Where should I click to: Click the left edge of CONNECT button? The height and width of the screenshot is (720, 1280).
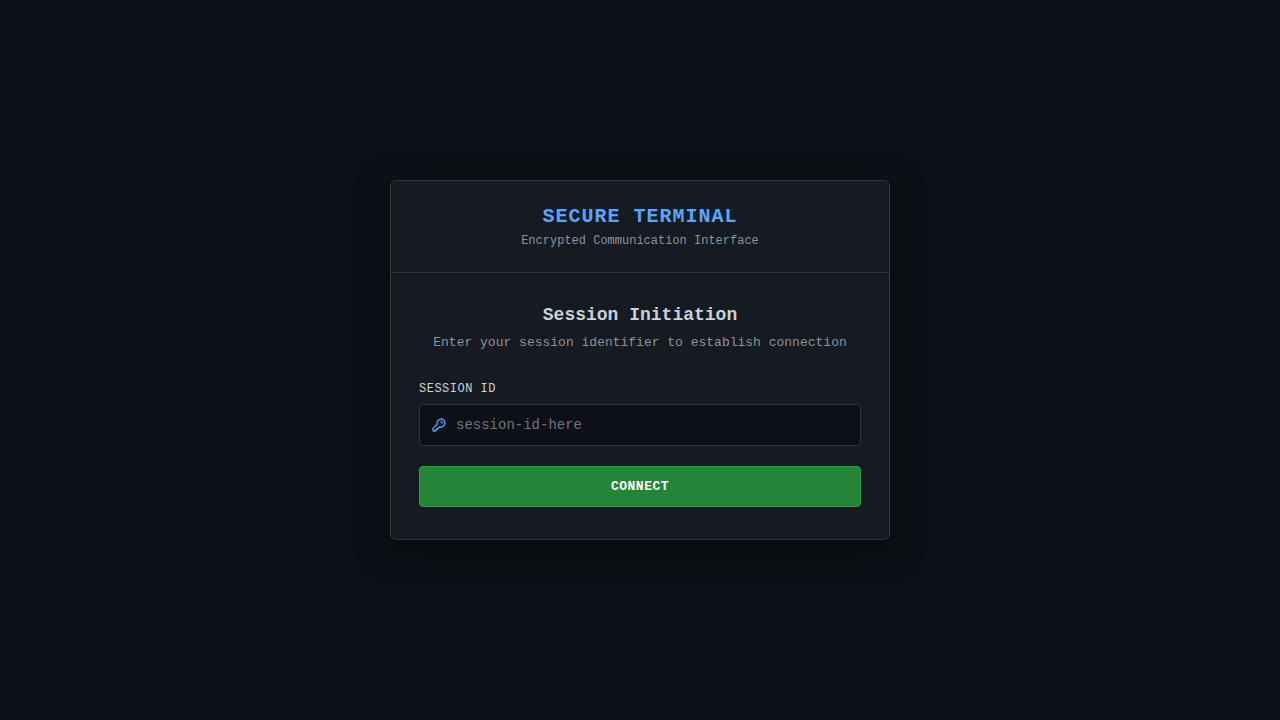coord(428,486)
